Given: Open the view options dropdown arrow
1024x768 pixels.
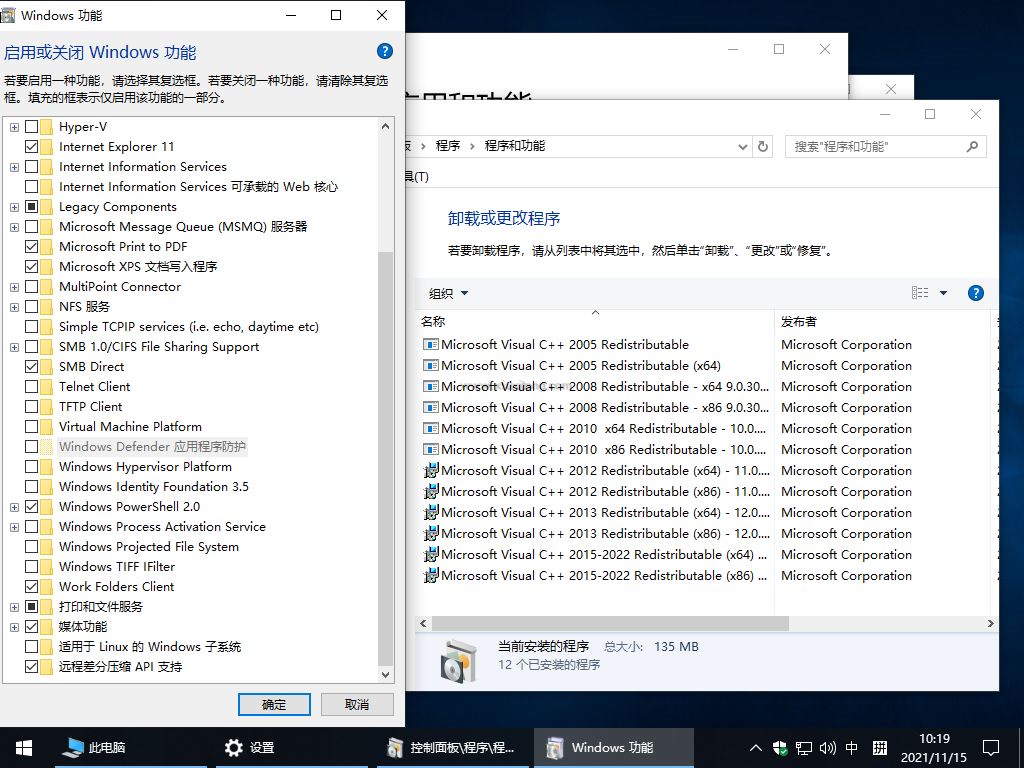Looking at the screenshot, I should (943, 293).
